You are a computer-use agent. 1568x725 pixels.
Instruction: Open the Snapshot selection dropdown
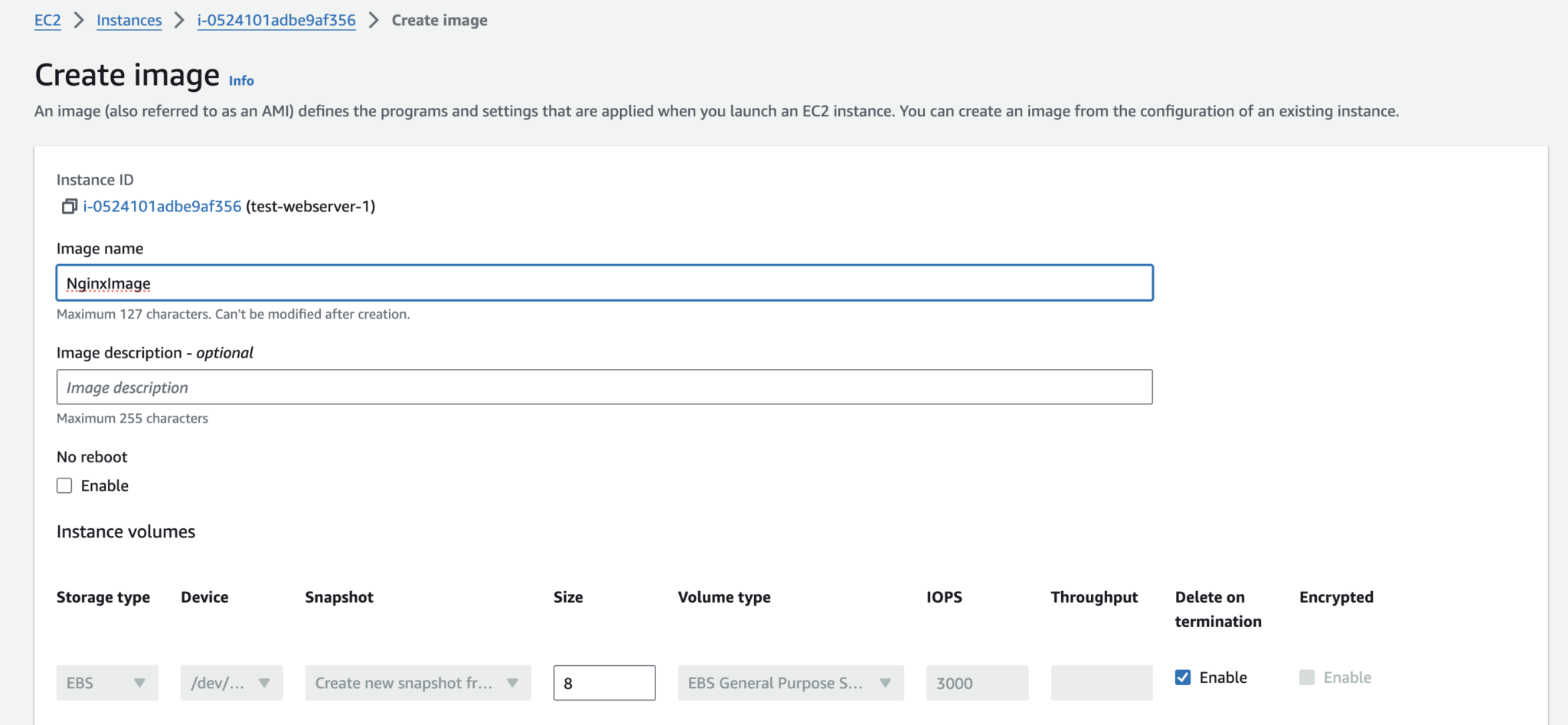pyautogui.click(x=417, y=682)
